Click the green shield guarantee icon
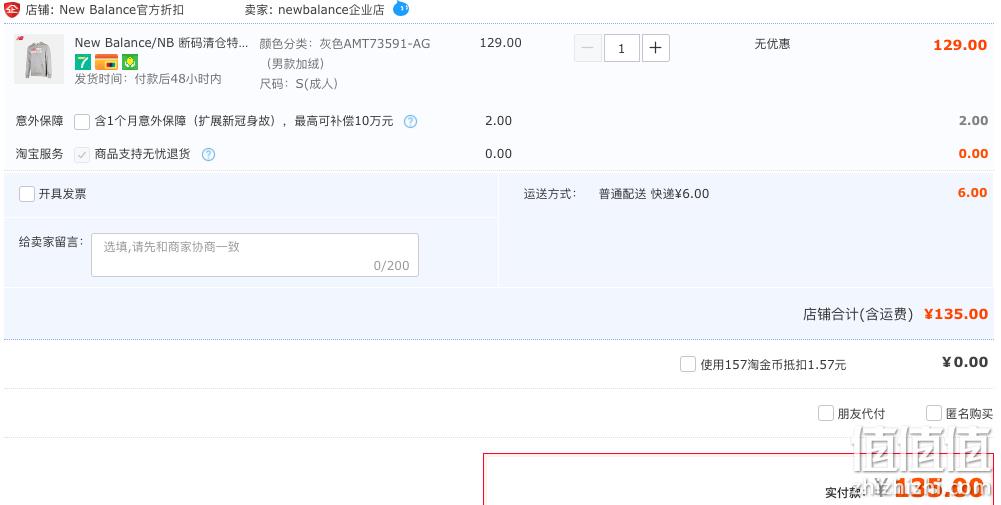This screenshot has width=1001, height=505. [x=130, y=62]
